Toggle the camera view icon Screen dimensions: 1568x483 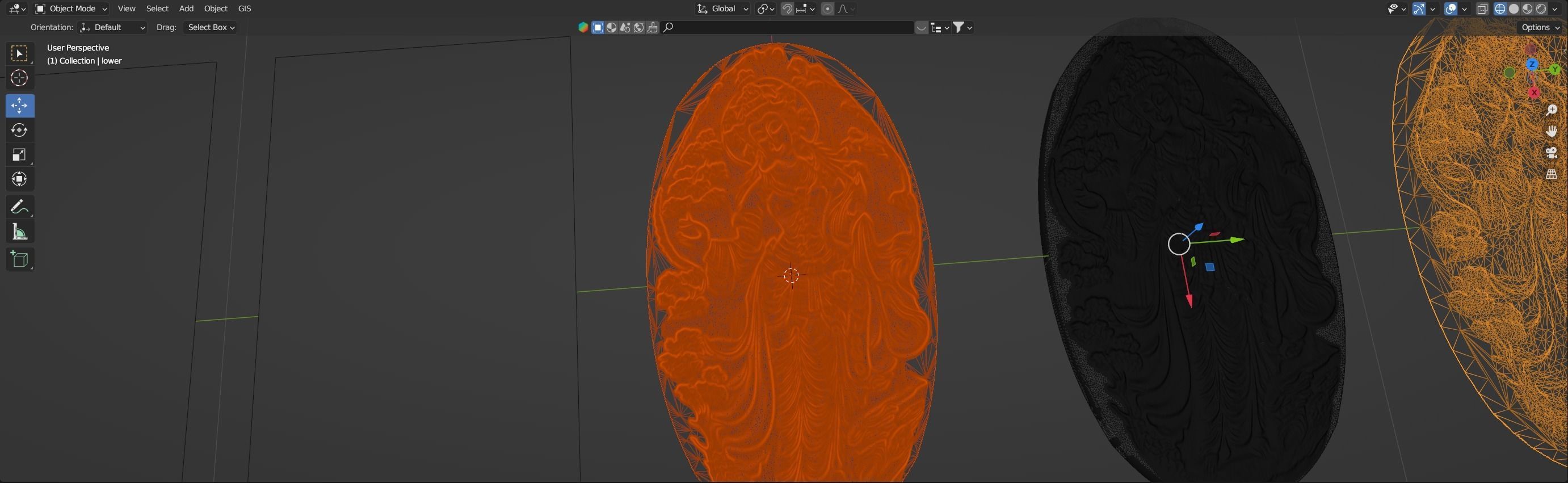(1552, 152)
